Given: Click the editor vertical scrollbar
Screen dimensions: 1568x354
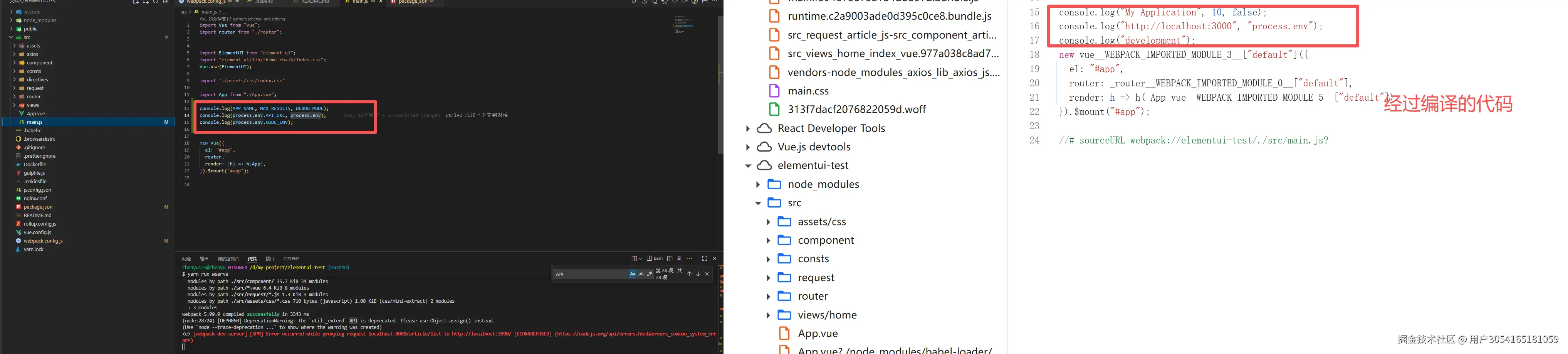Looking at the screenshot, I should (x=721, y=85).
